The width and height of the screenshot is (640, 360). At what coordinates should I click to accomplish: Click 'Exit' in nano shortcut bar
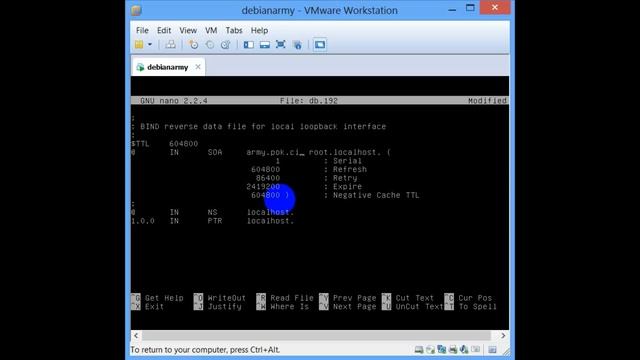(154, 307)
